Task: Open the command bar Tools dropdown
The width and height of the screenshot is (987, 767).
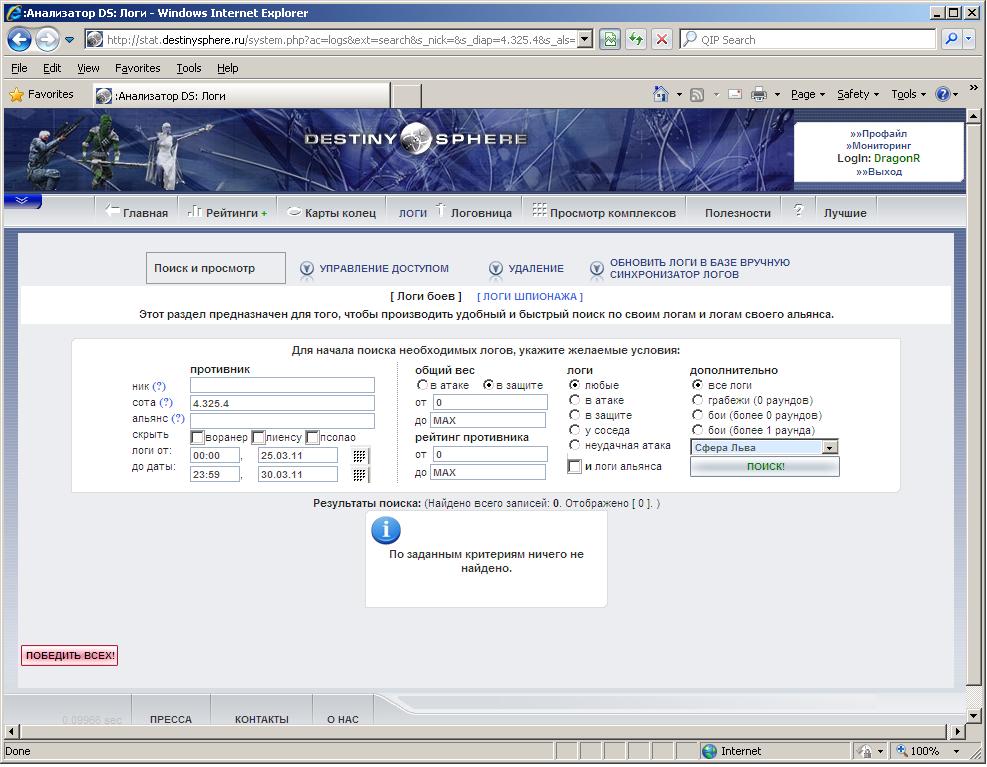Action: coord(908,94)
